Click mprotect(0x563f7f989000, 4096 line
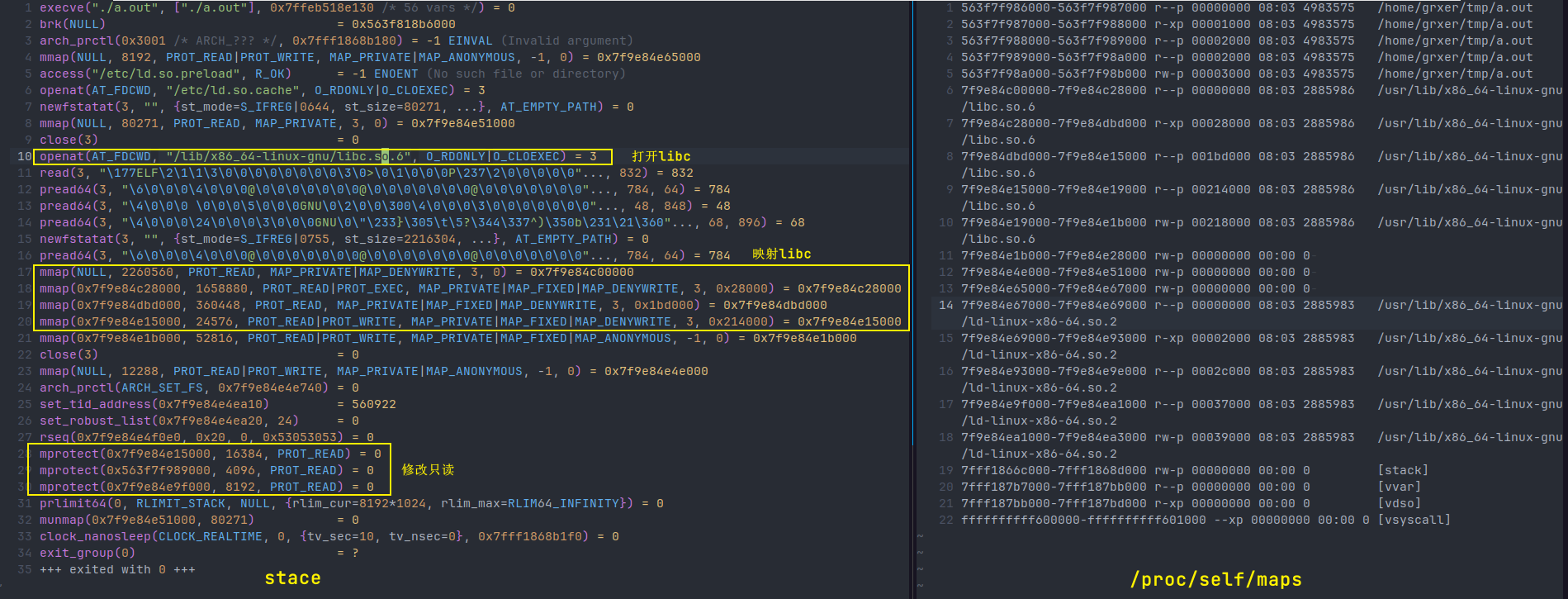 (x=206, y=470)
